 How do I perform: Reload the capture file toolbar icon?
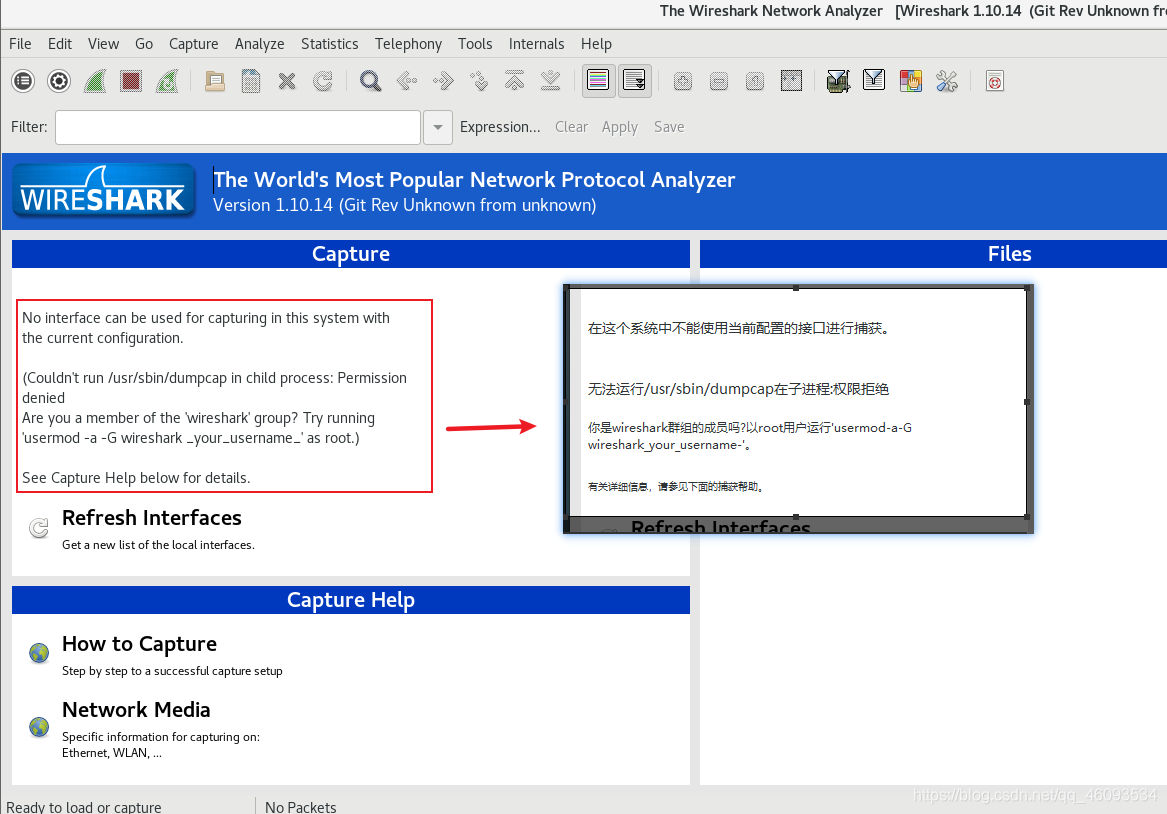coord(323,80)
